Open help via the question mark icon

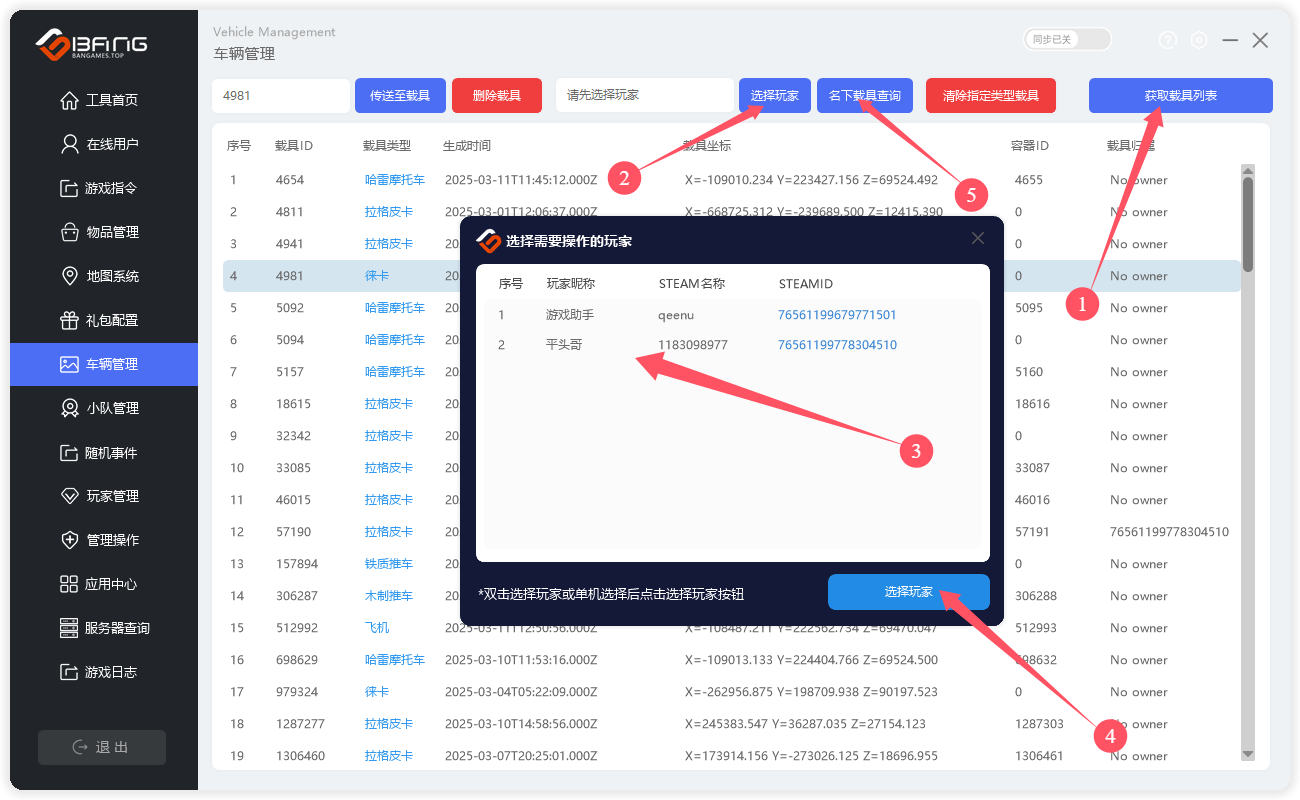point(1168,40)
